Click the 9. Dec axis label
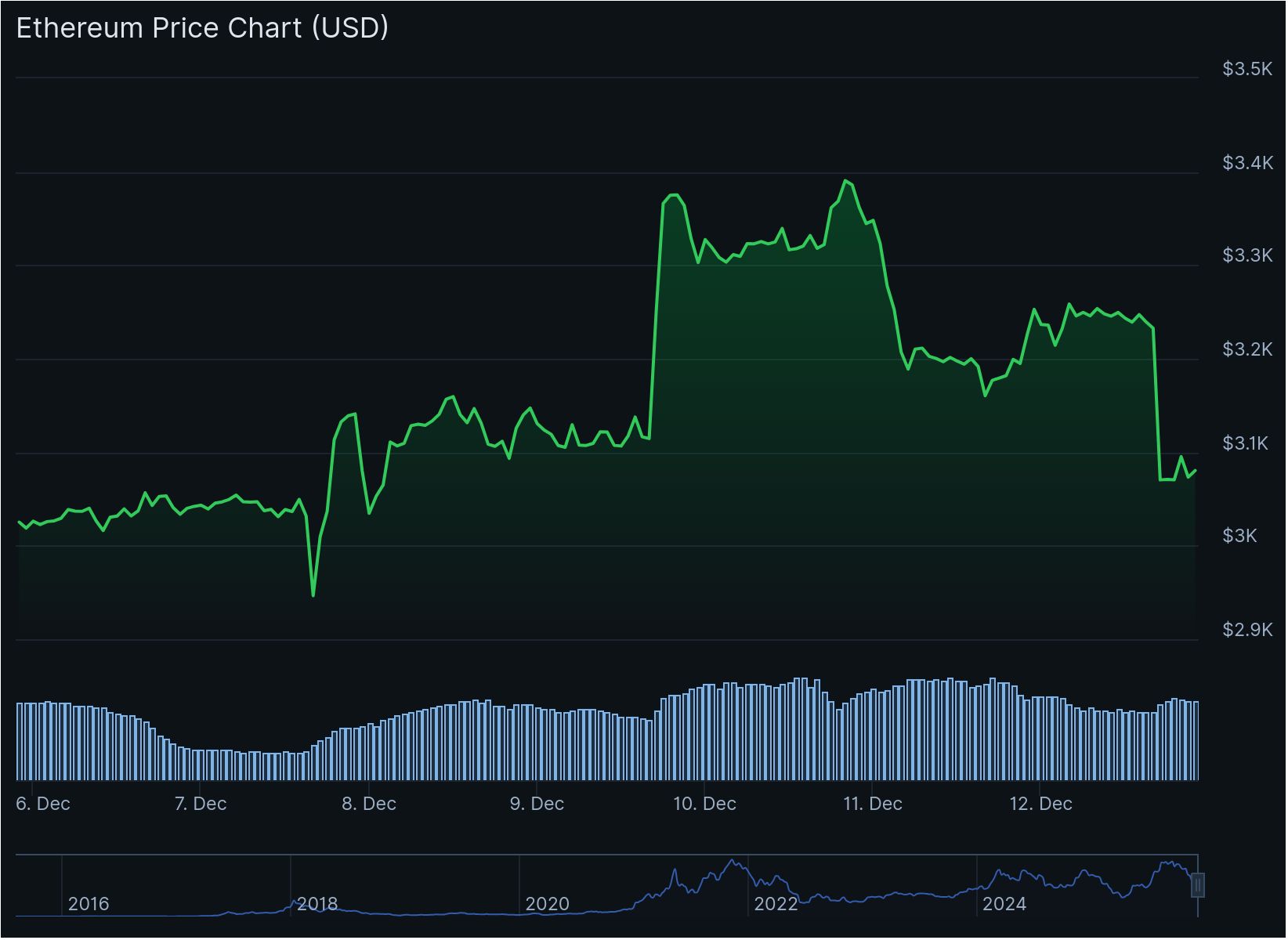Viewport: 1288px width, 940px height. point(537,804)
